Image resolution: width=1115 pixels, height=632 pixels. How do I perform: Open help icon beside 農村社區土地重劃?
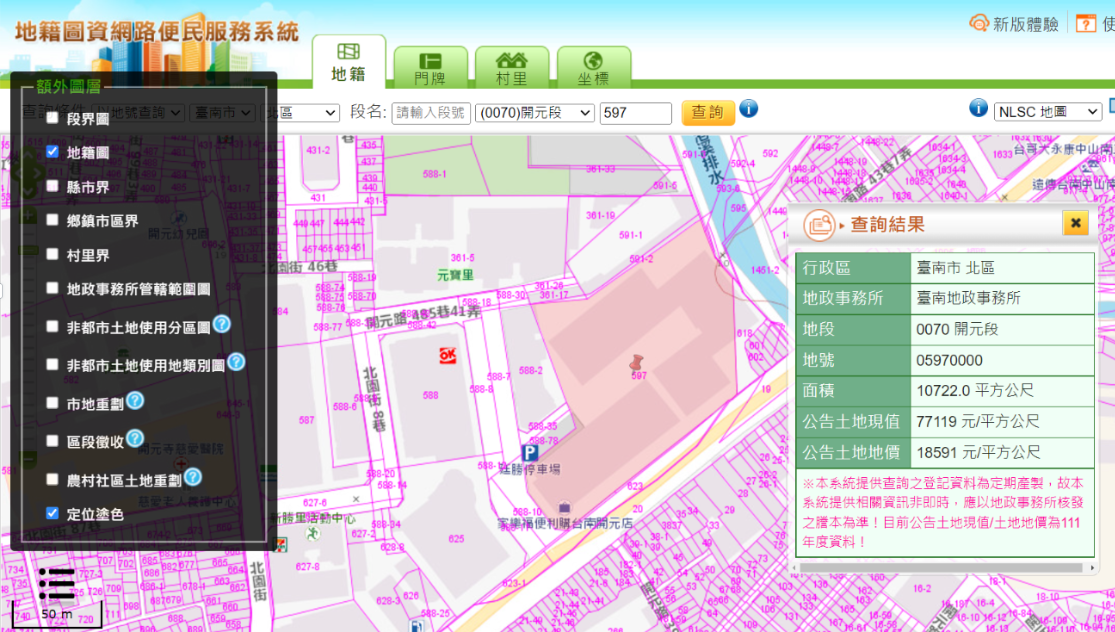pos(193,477)
